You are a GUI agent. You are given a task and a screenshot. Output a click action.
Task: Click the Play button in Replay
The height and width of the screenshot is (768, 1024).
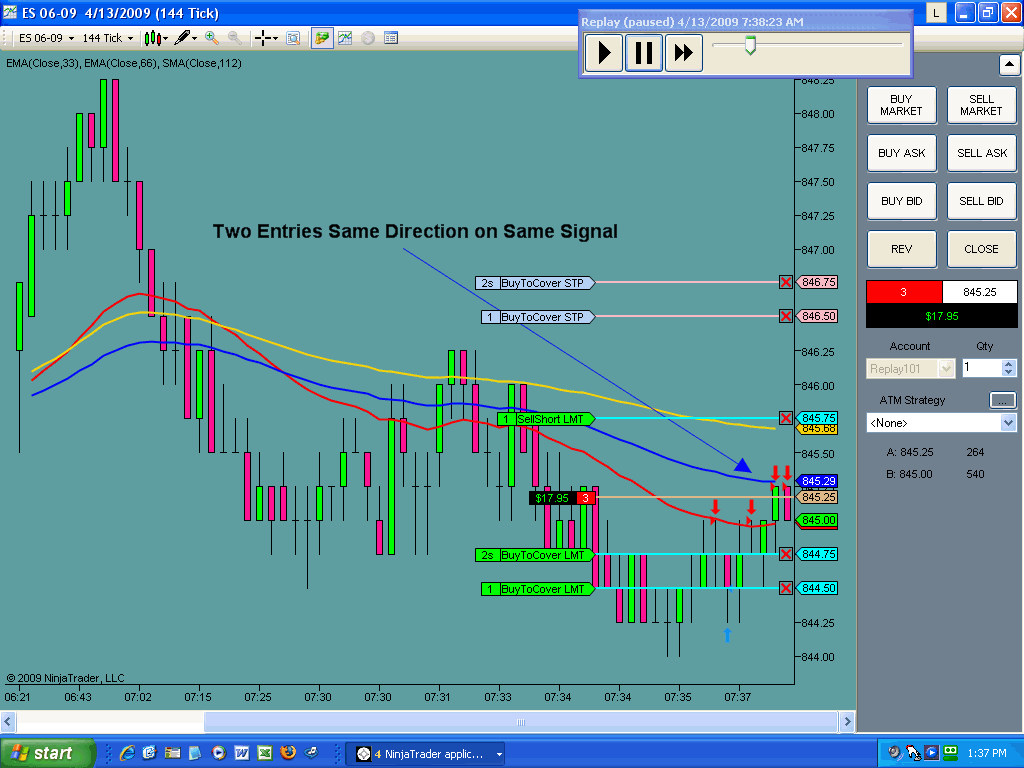(603, 53)
